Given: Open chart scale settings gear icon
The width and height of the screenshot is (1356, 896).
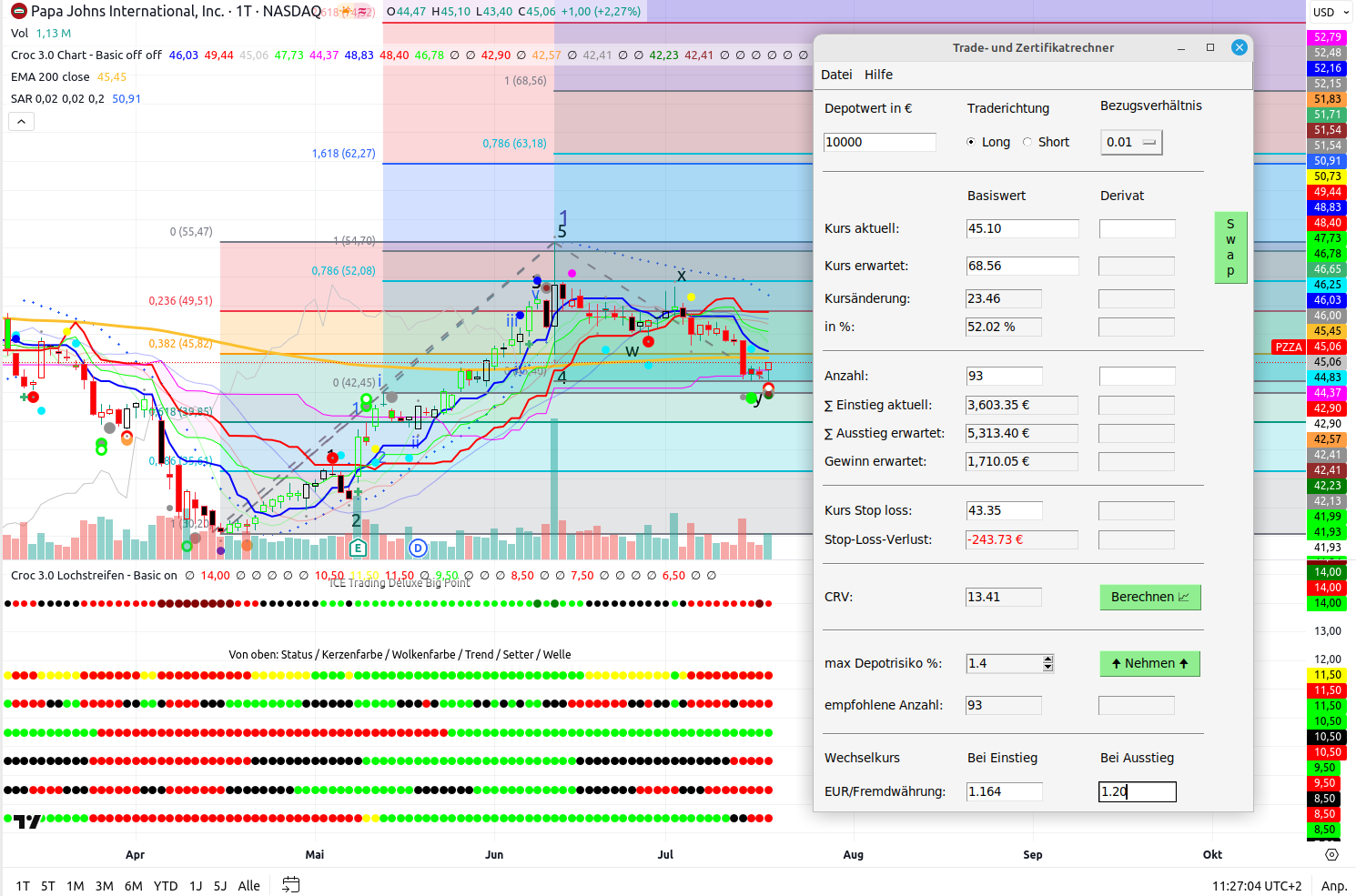Looking at the screenshot, I should pyautogui.click(x=1331, y=855).
